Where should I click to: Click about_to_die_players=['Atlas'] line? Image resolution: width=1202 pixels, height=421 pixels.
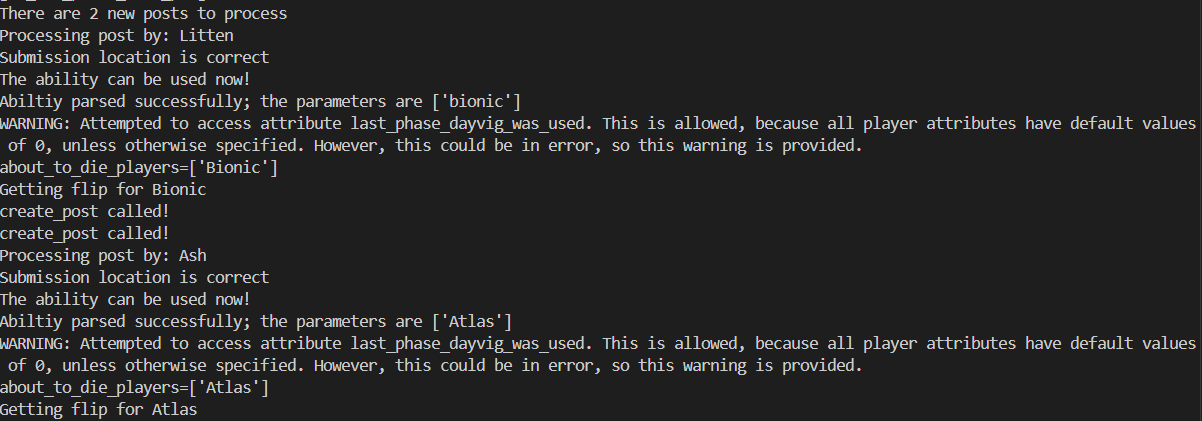(x=134, y=387)
